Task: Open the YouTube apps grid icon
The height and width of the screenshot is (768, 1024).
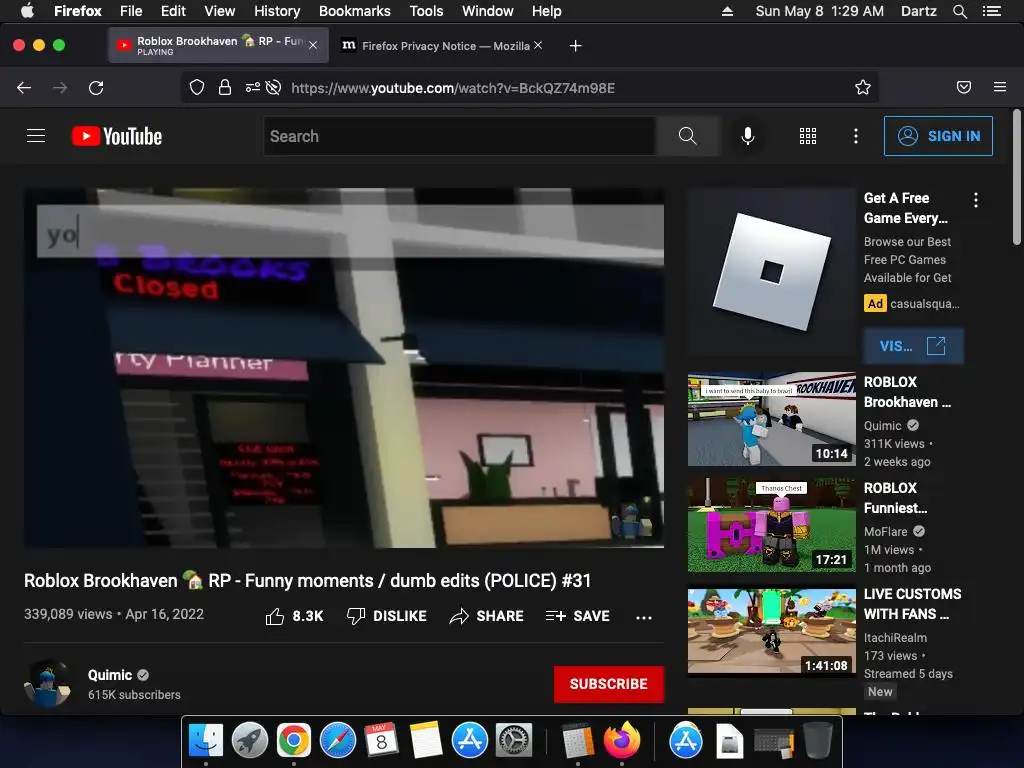Action: tap(808, 136)
